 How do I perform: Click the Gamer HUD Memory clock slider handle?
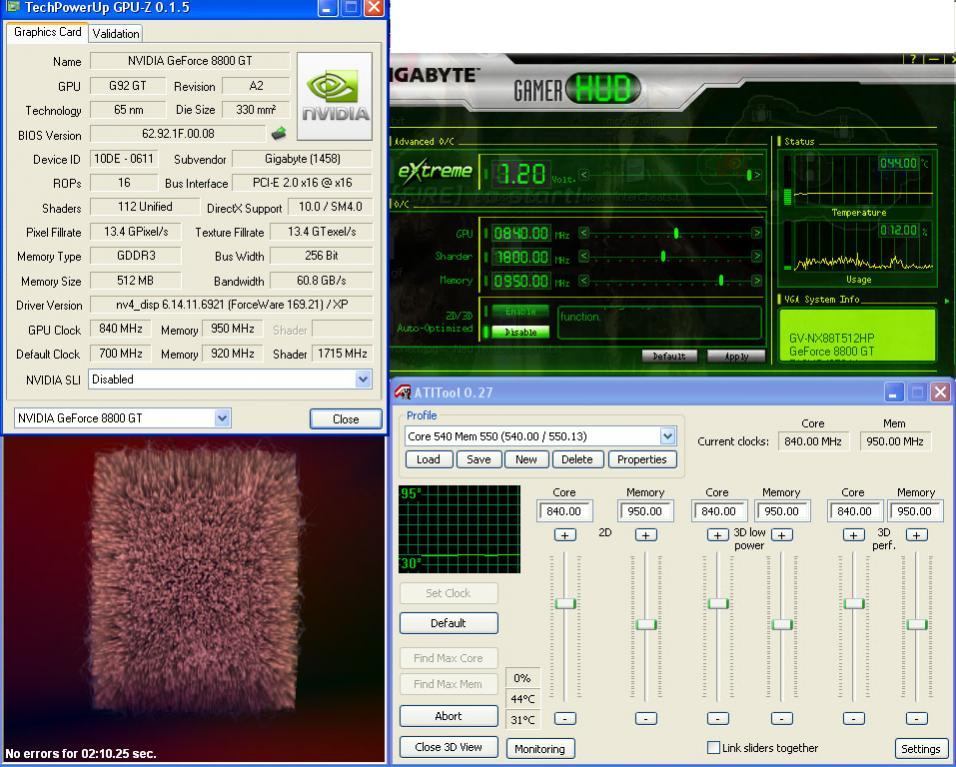pos(721,280)
